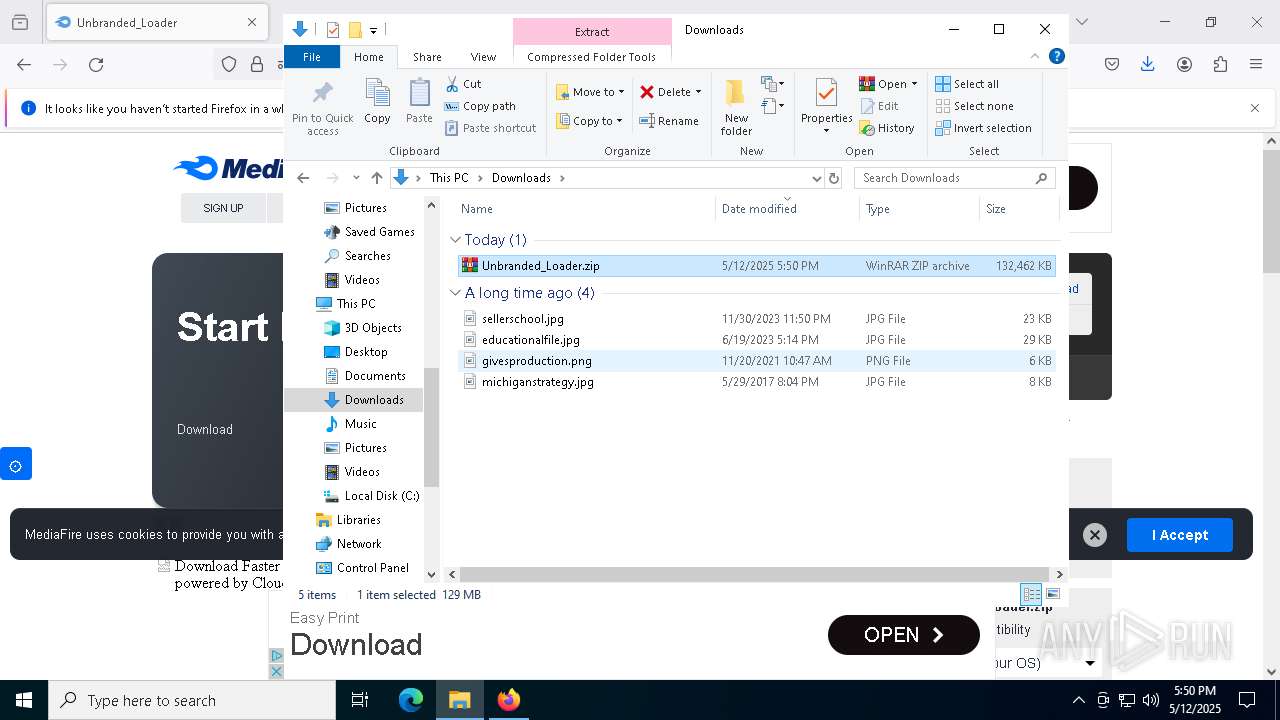The image size is (1280, 720).
Task: Collapse the Today group
Action: [456, 240]
